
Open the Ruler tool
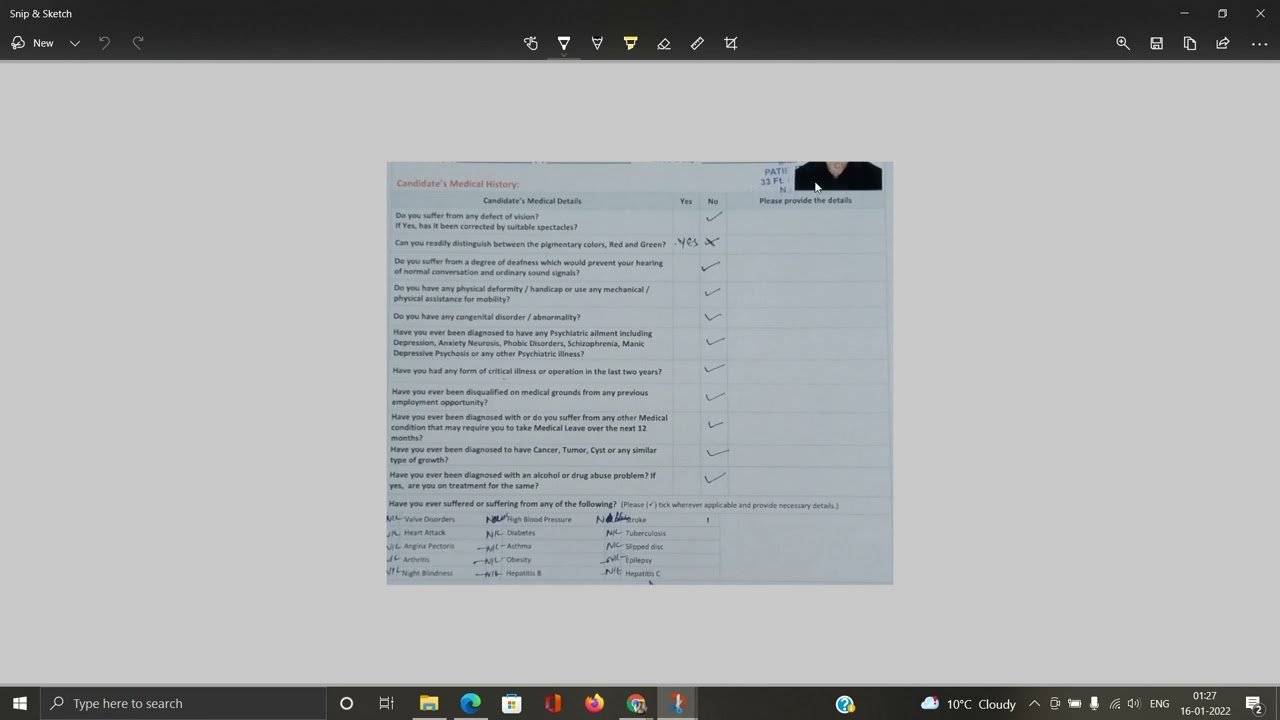click(x=697, y=43)
